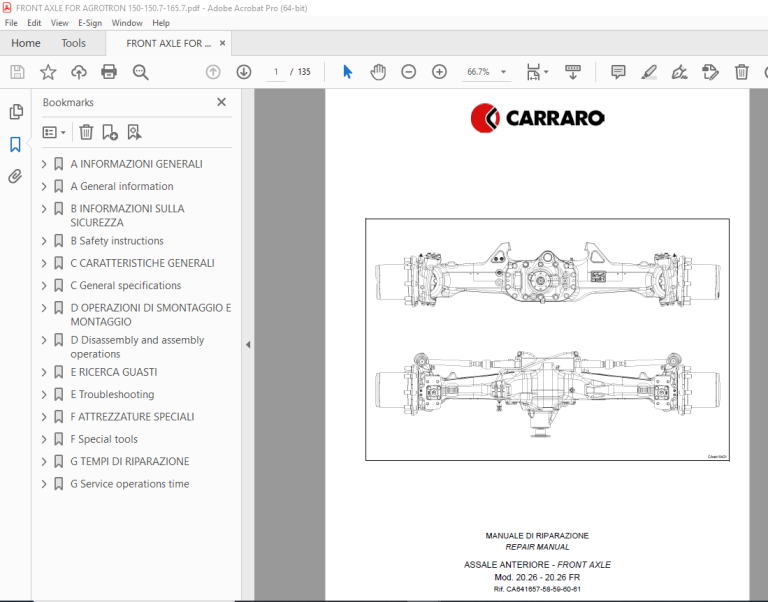Close the FRONT AXLE FOR document tab
Screen dimensions: 768x602
[x=222, y=43]
